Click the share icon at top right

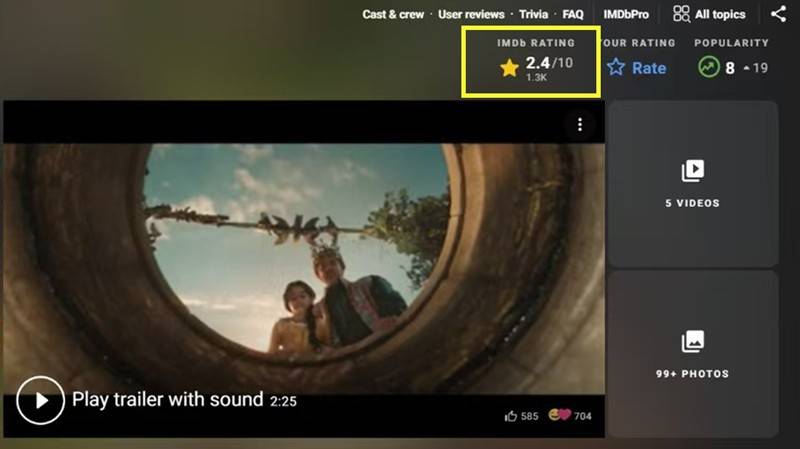[x=778, y=14]
